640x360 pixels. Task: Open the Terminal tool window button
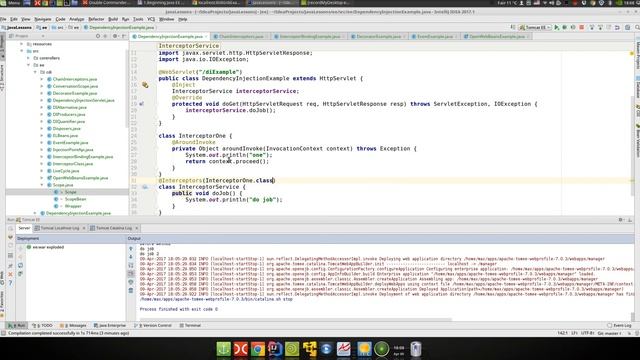[191, 325]
